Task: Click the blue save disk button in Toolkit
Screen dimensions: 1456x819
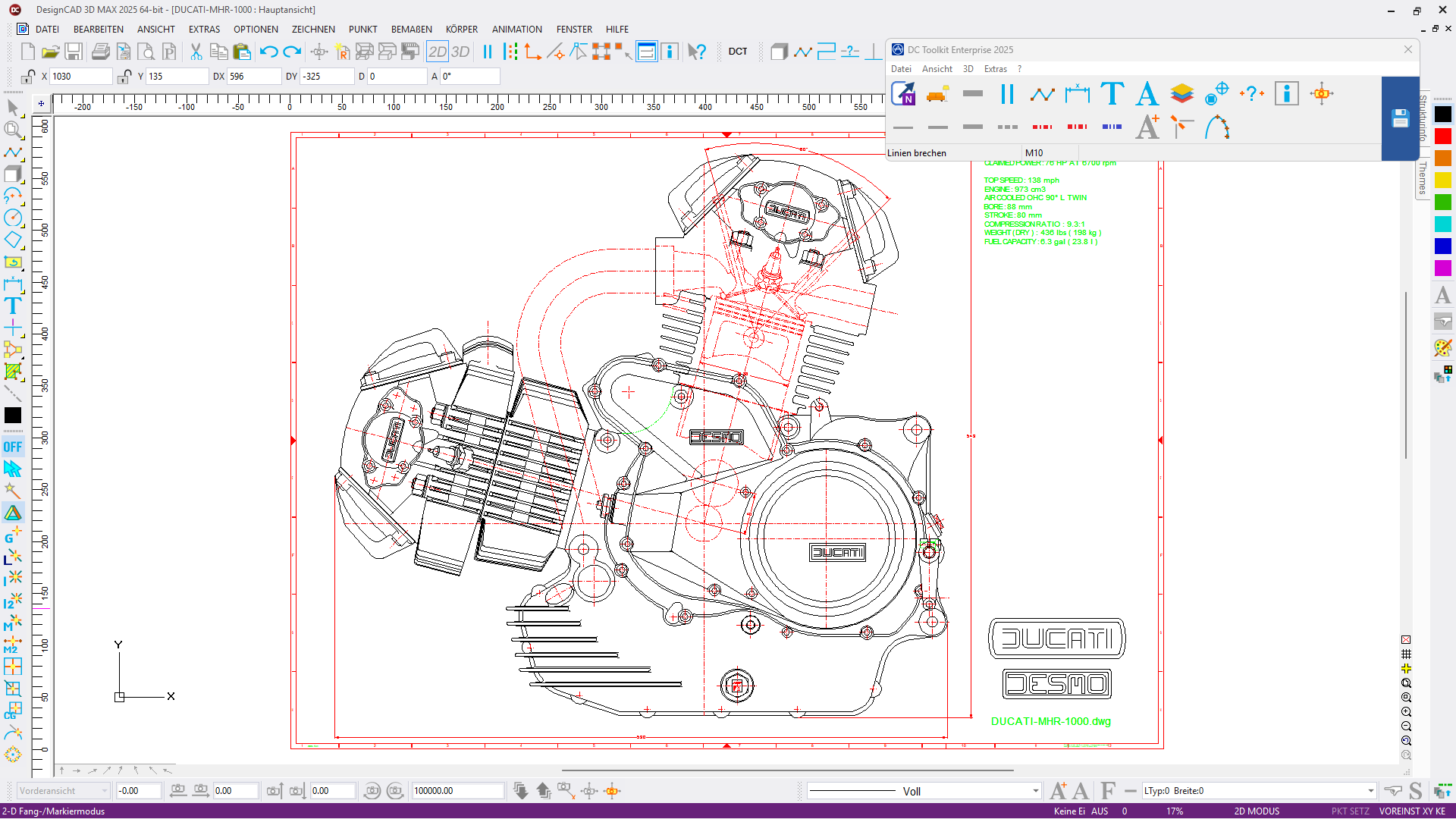Action: tap(1400, 118)
